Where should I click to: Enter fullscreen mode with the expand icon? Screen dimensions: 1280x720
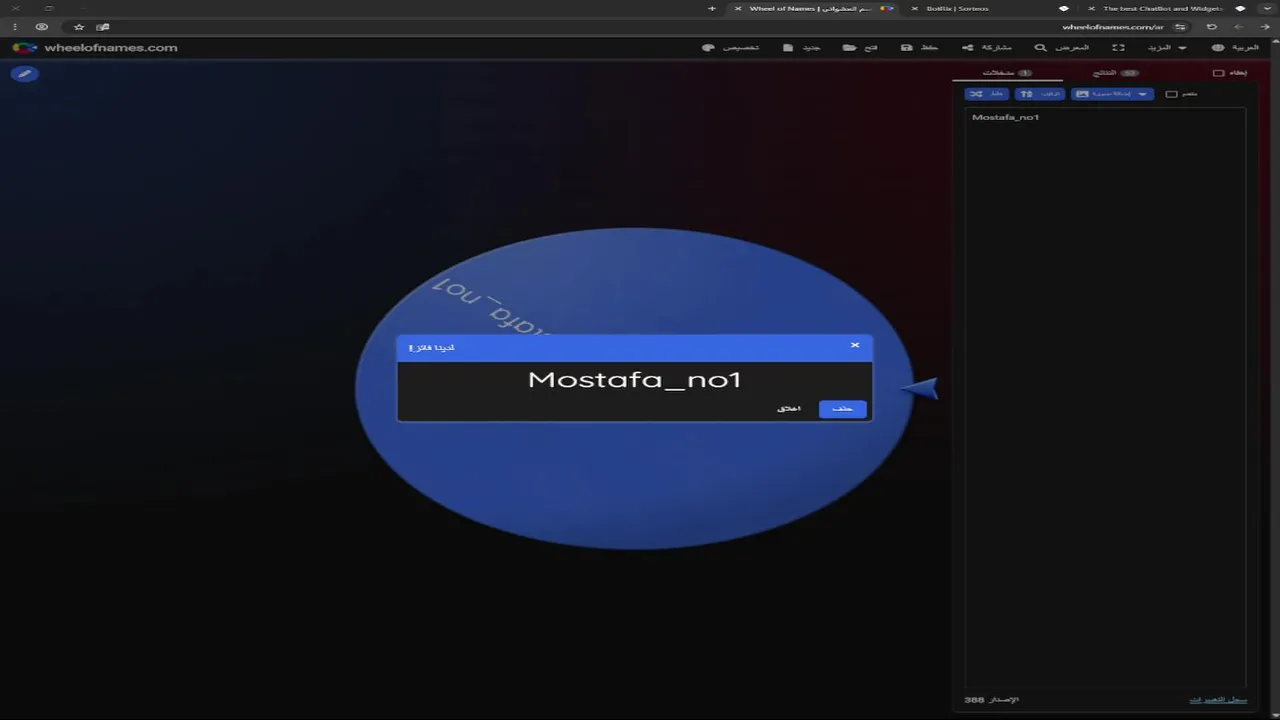point(1119,47)
